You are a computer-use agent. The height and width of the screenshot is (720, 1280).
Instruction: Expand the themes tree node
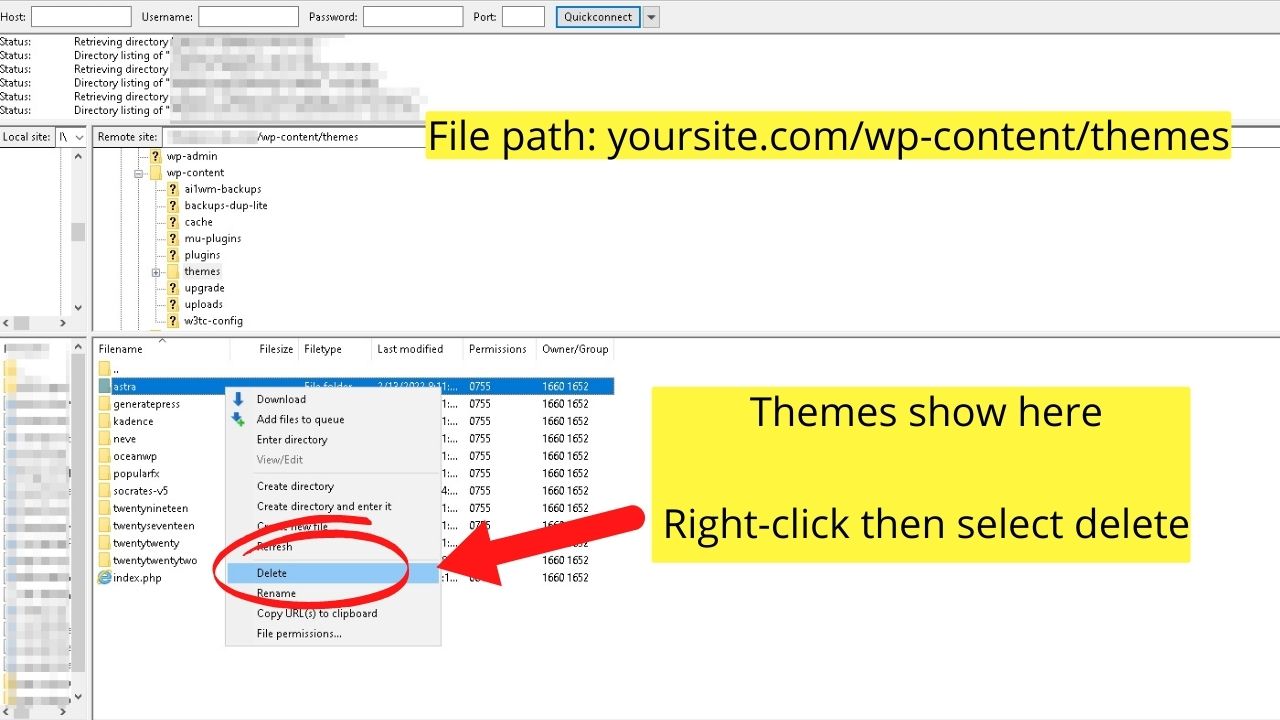(156, 272)
